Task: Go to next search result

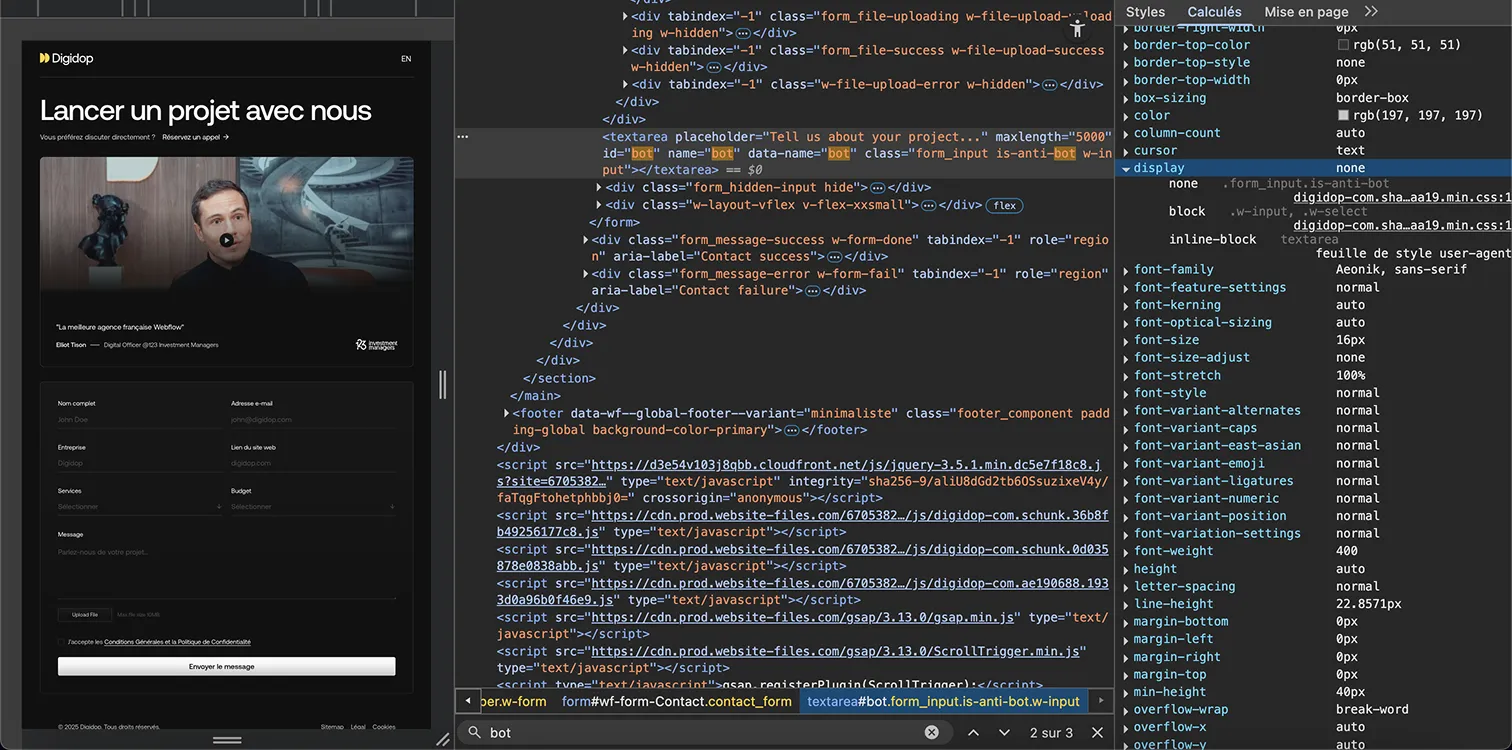Action: tap(1004, 733)
